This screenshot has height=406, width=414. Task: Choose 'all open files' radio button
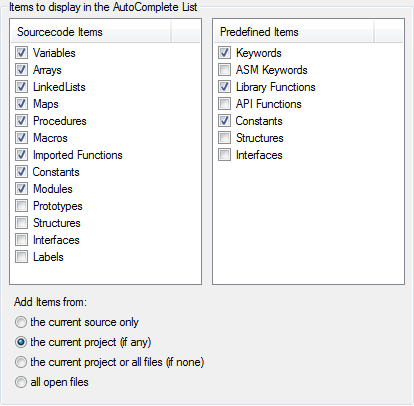coord(21,382)
